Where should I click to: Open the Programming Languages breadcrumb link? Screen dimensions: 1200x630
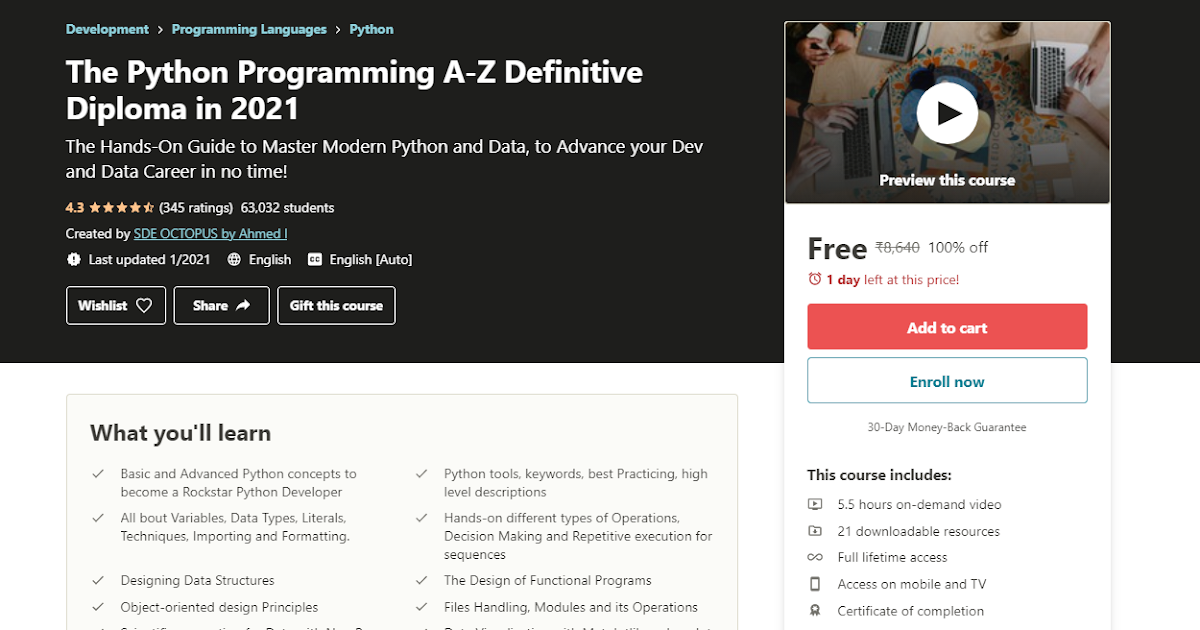[x=249, y=29]
